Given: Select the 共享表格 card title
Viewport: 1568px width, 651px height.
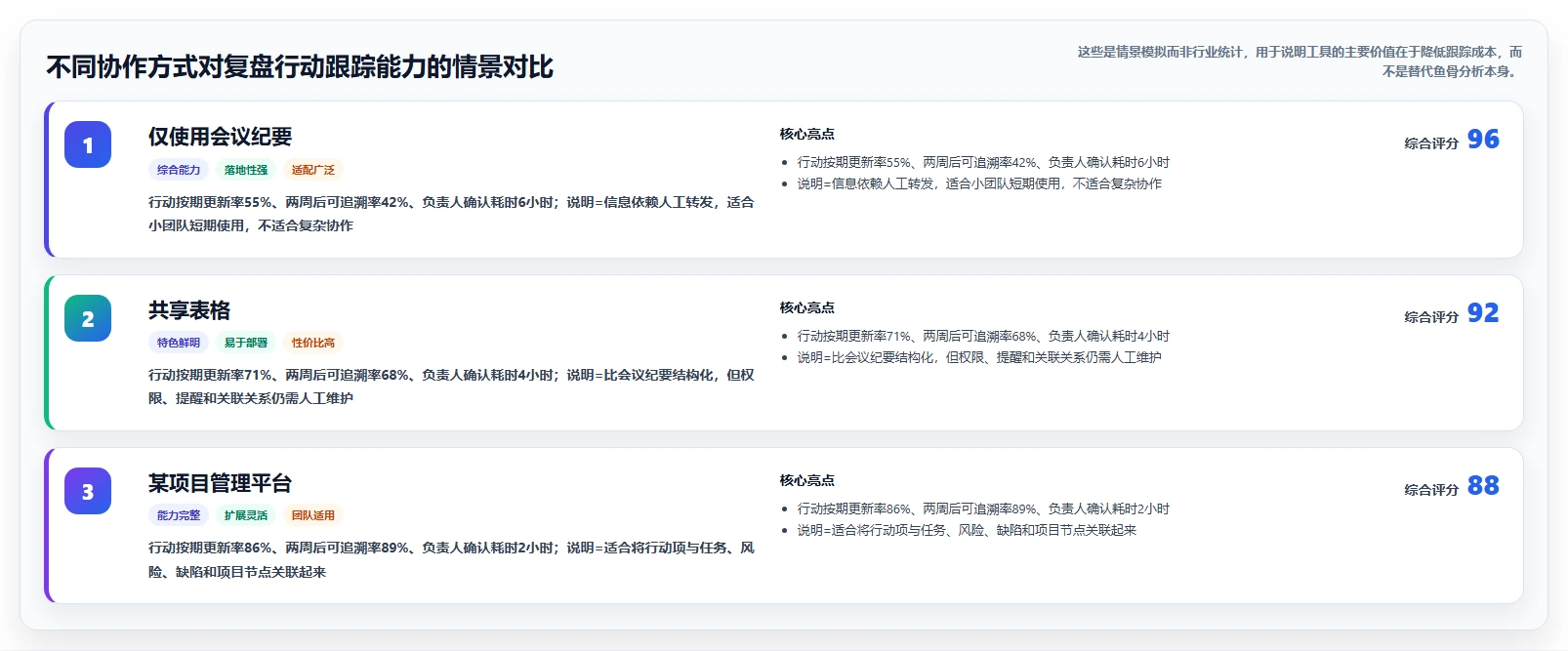Looking at the screenshot, I should [189, 310].
